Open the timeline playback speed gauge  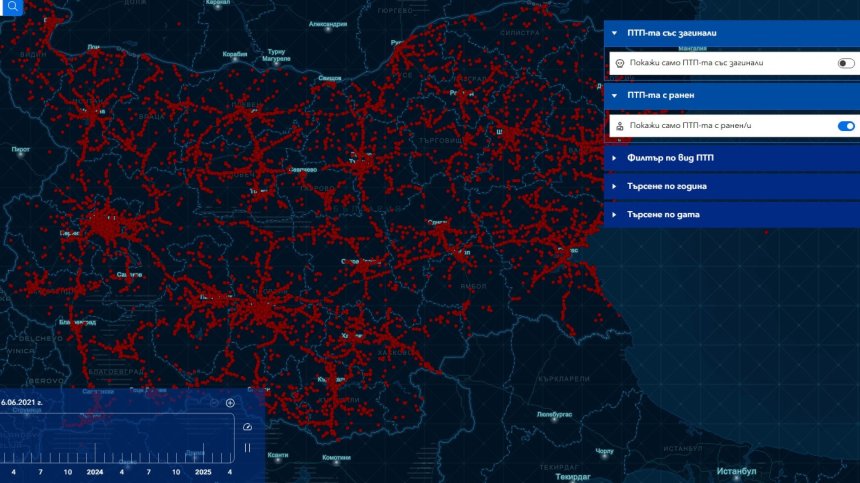click(x=247, y=426)
